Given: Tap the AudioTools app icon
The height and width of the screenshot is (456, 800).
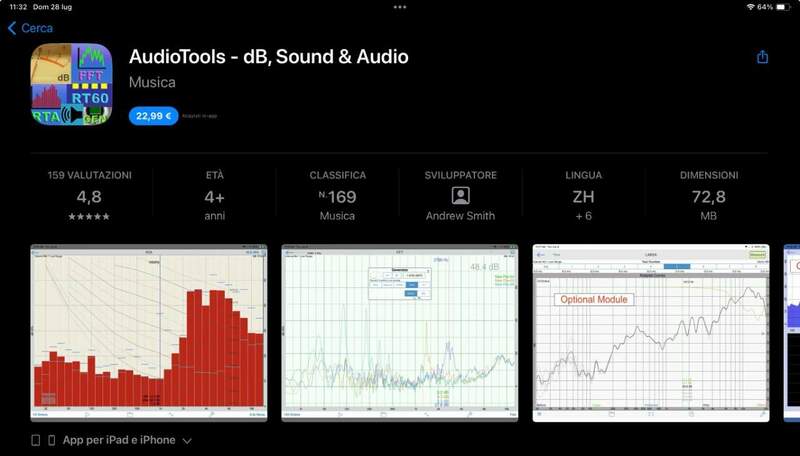Looking at the screenshot, I should click(x=71, y=84).
